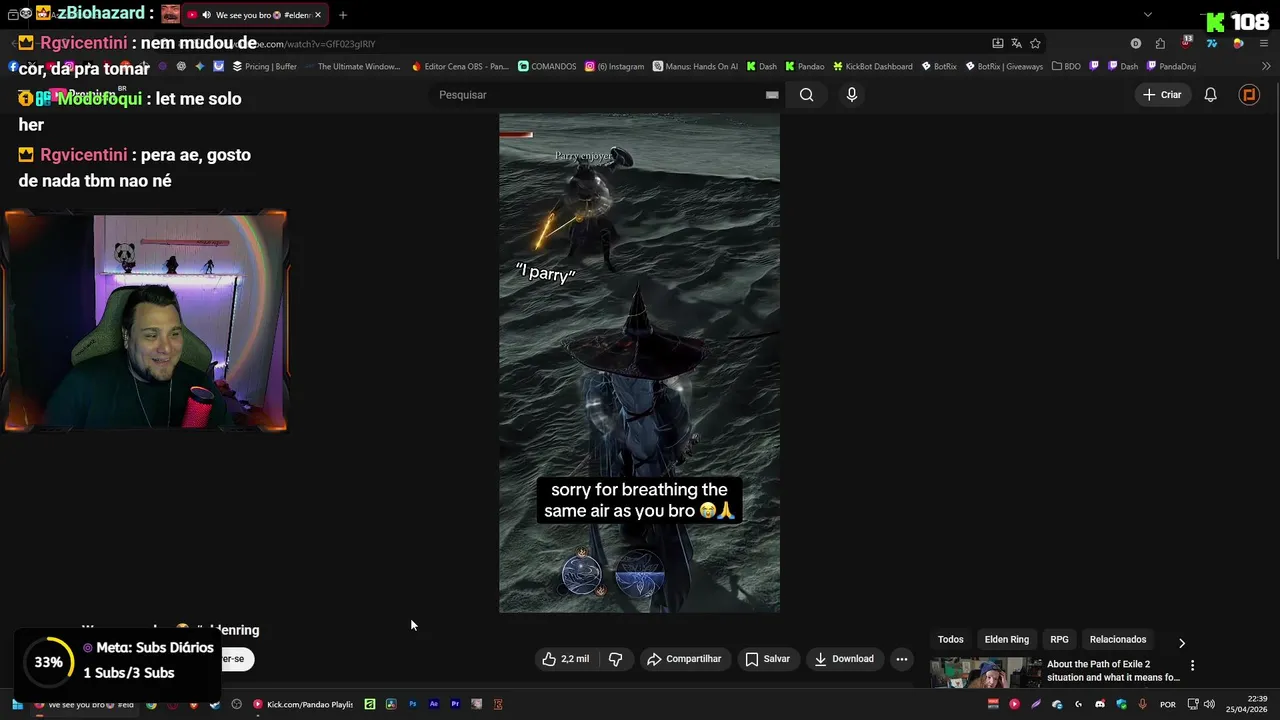Click the Discord tray icon
This screenshot has width=1280, height=720.
pos(1100,705)
